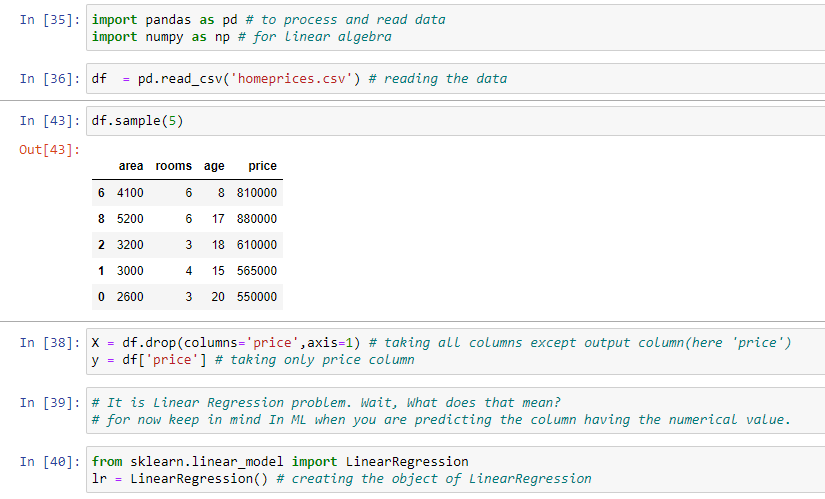Click row index 0 in the table
Screen dimensions: 825x499
pos(101,297)
